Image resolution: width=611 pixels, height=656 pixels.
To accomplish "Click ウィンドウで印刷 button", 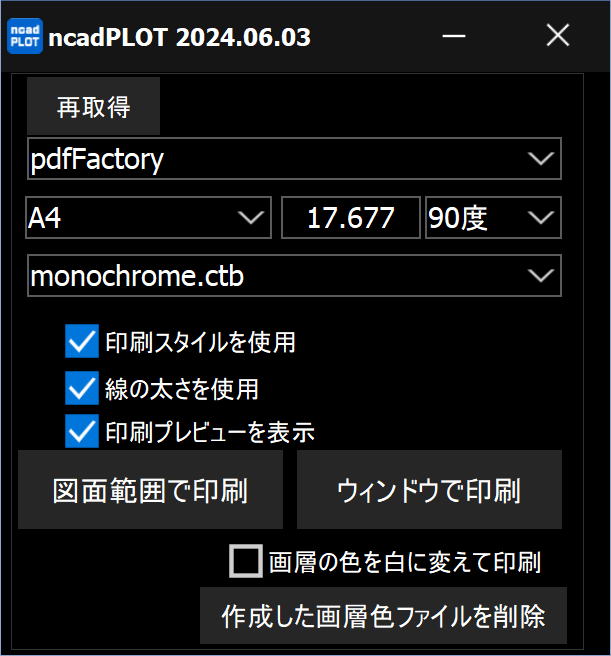I will (x=429, y=489).
